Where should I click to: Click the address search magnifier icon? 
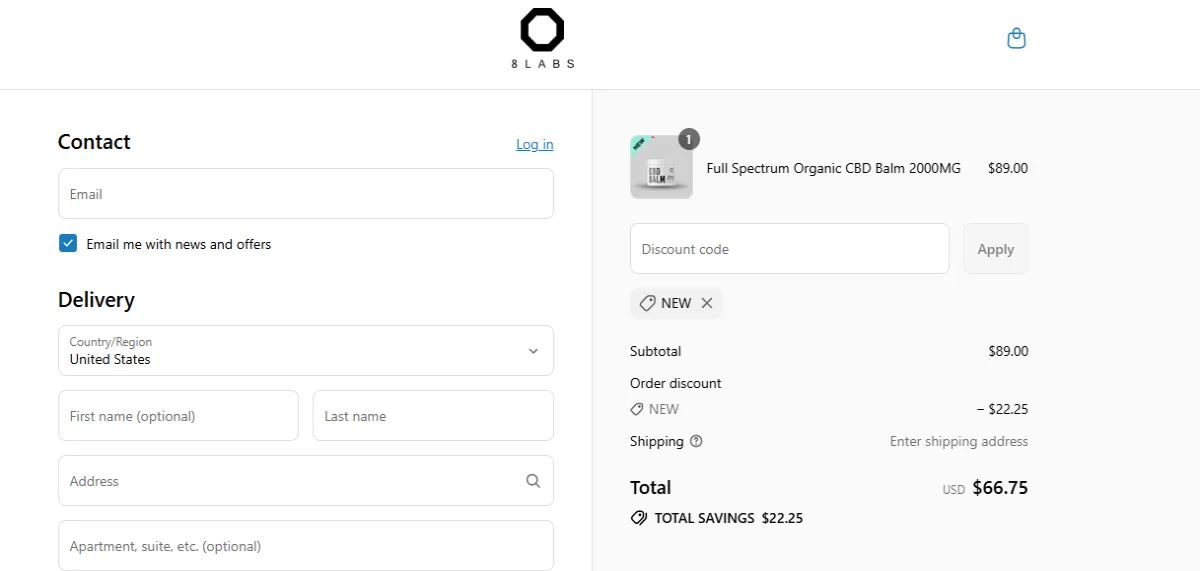tap(533, 481)
